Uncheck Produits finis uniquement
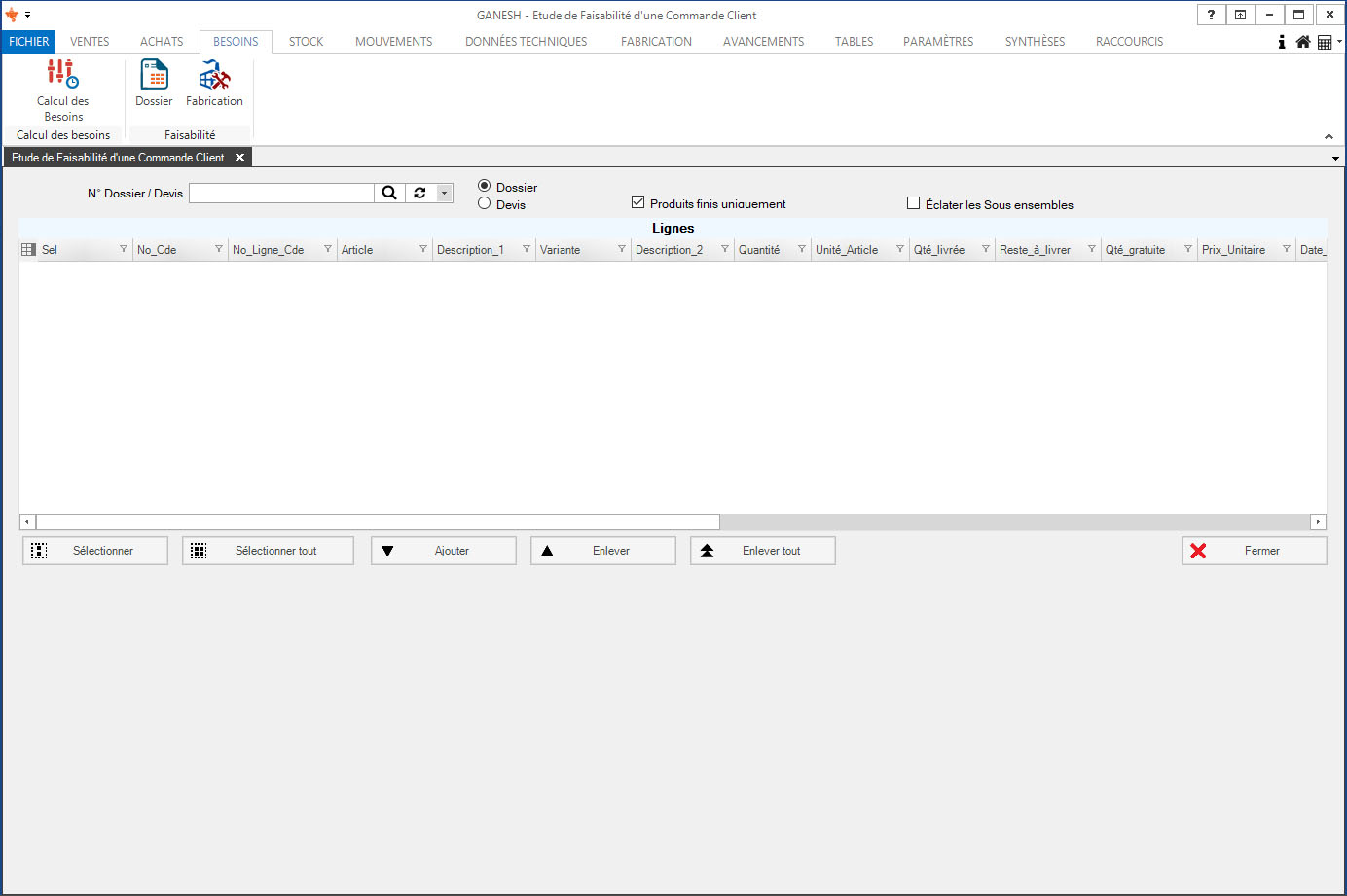1347x896 pixels. (638, 202)
